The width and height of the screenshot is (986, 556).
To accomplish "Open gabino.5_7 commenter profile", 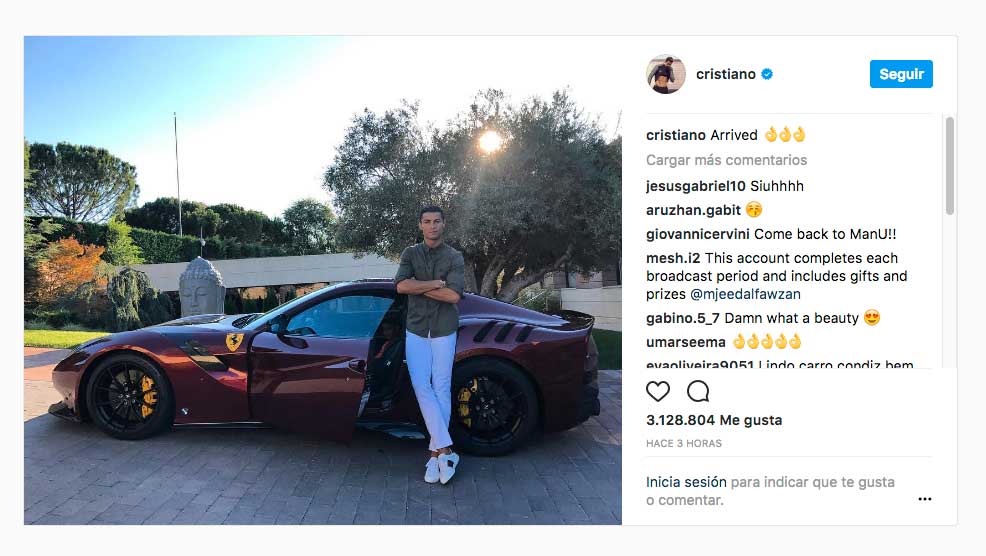I will (x=683, y=318).
